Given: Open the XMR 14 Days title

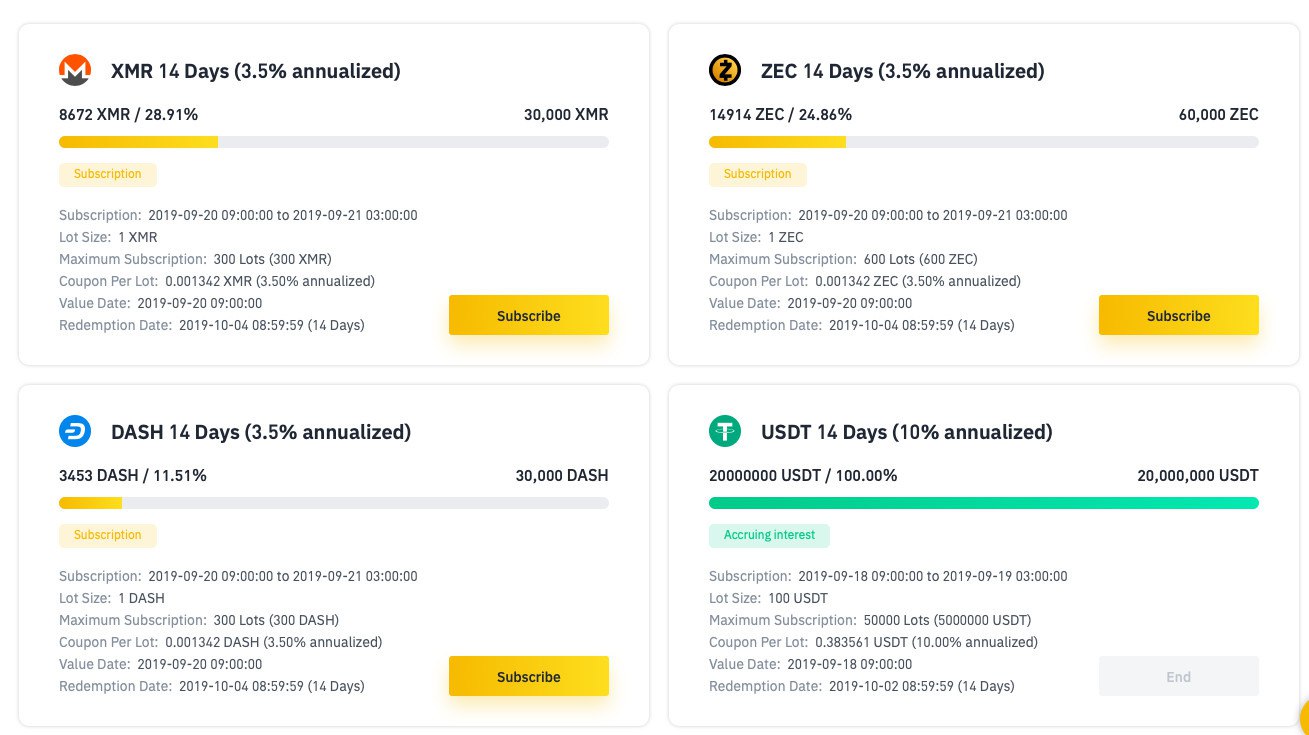Looking at the screenshot, I should click(x=256, y=71).
